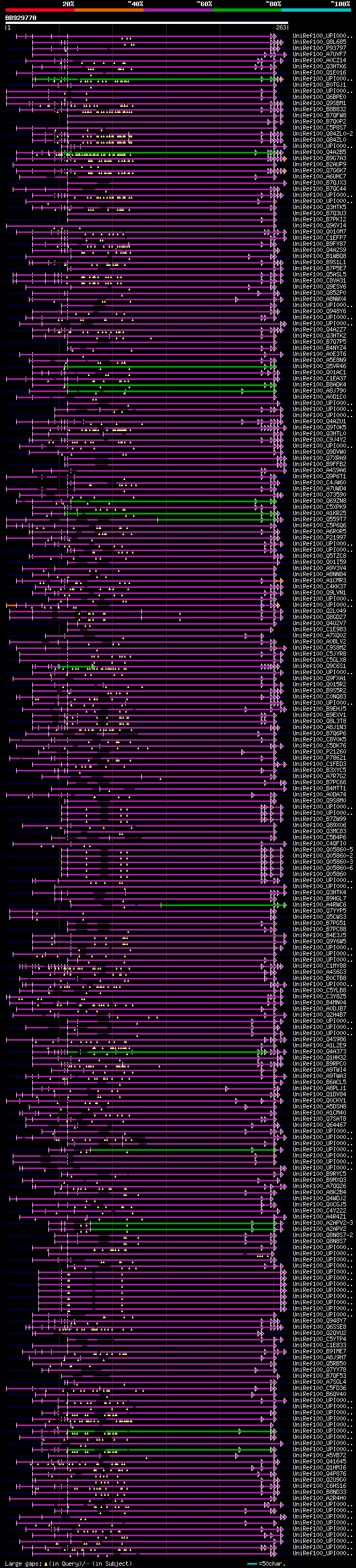Select the UniRef100_Q7G6K7 label
This screenshot has width=356, height=1568.
(319, 170)
